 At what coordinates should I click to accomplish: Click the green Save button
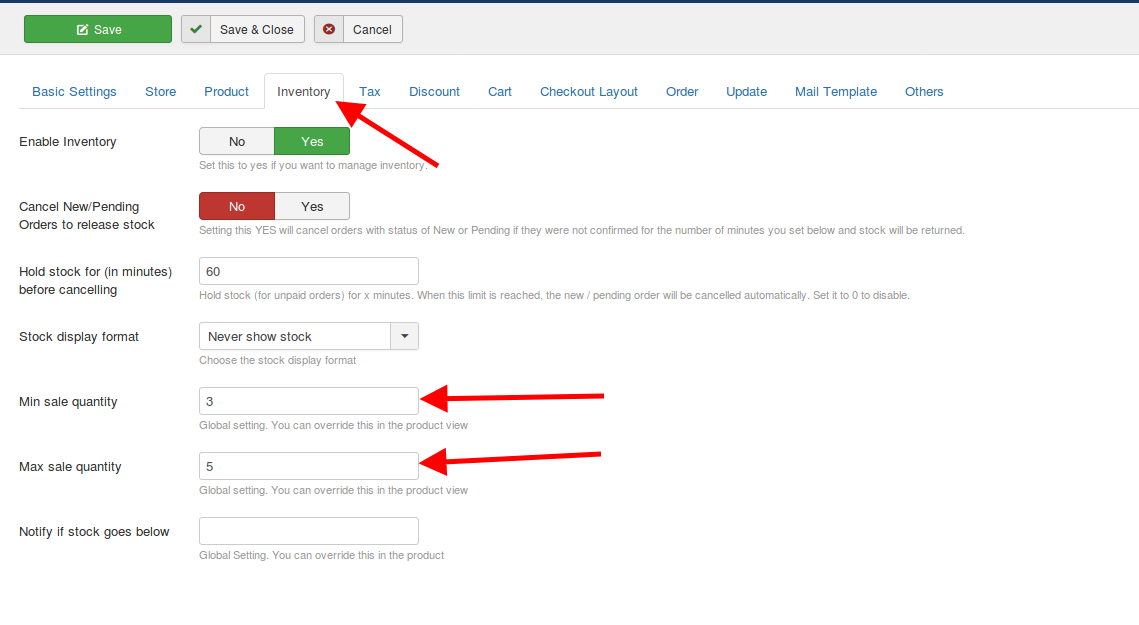(x=98, y=29)
